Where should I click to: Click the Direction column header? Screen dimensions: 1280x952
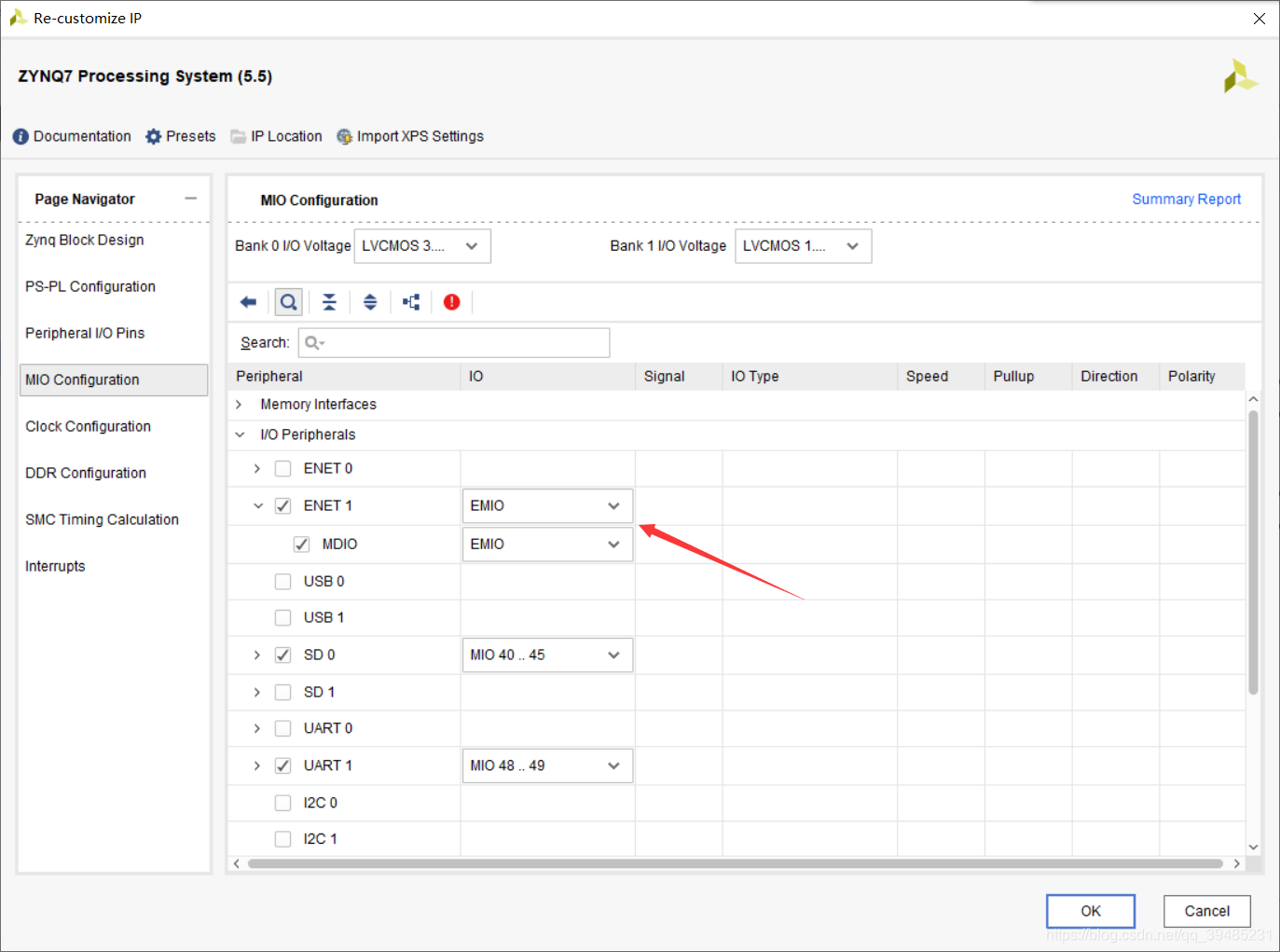pos(1116,377)
